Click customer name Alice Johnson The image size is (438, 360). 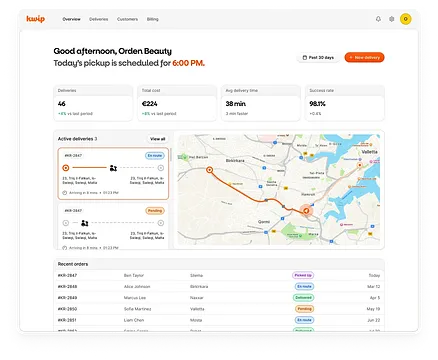(137, 287)
